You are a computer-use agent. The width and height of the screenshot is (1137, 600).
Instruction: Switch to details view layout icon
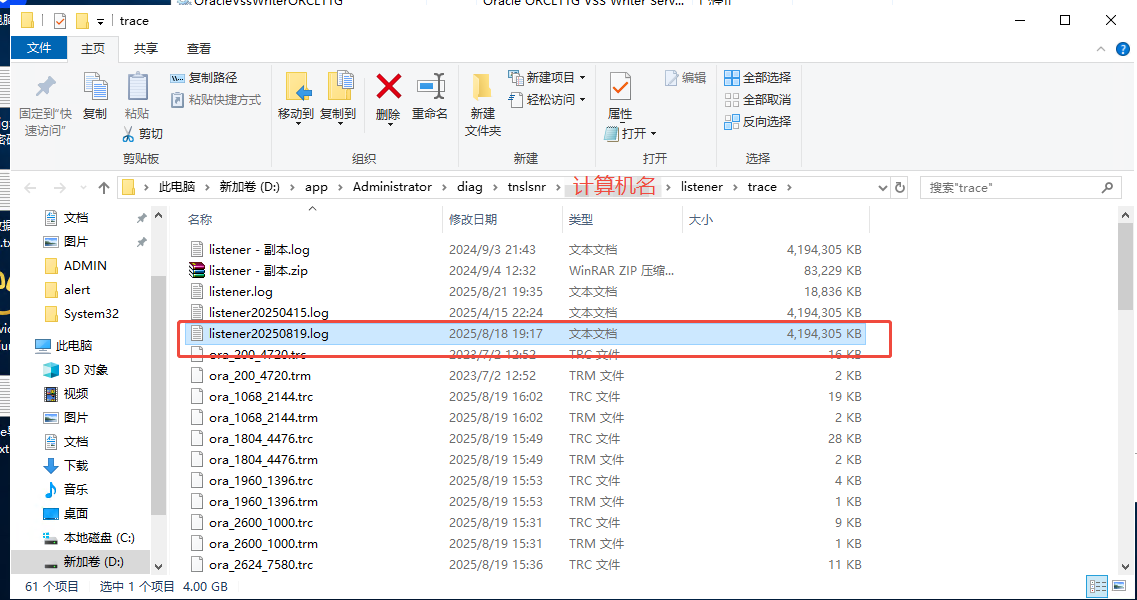tap(1097, 586)
